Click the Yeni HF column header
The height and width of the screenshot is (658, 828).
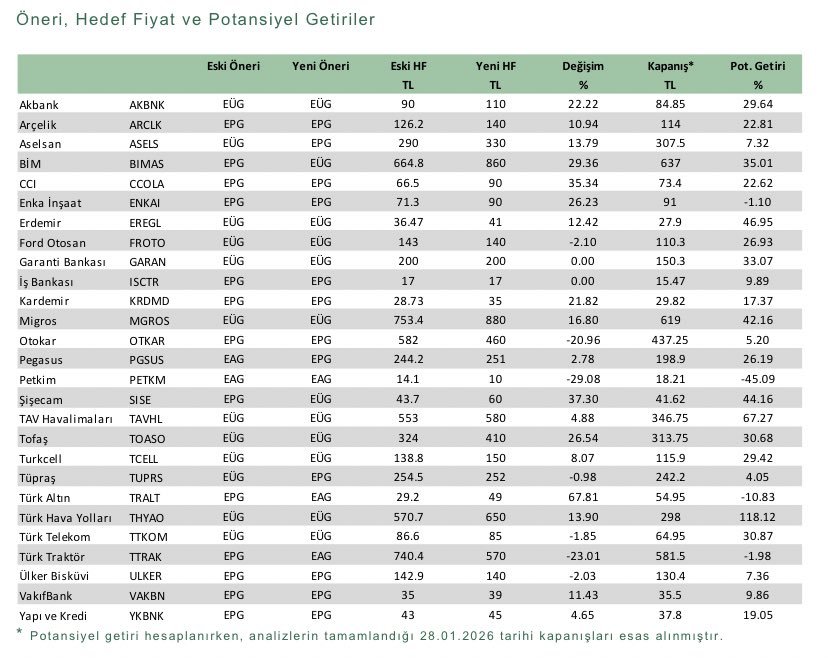495,66
